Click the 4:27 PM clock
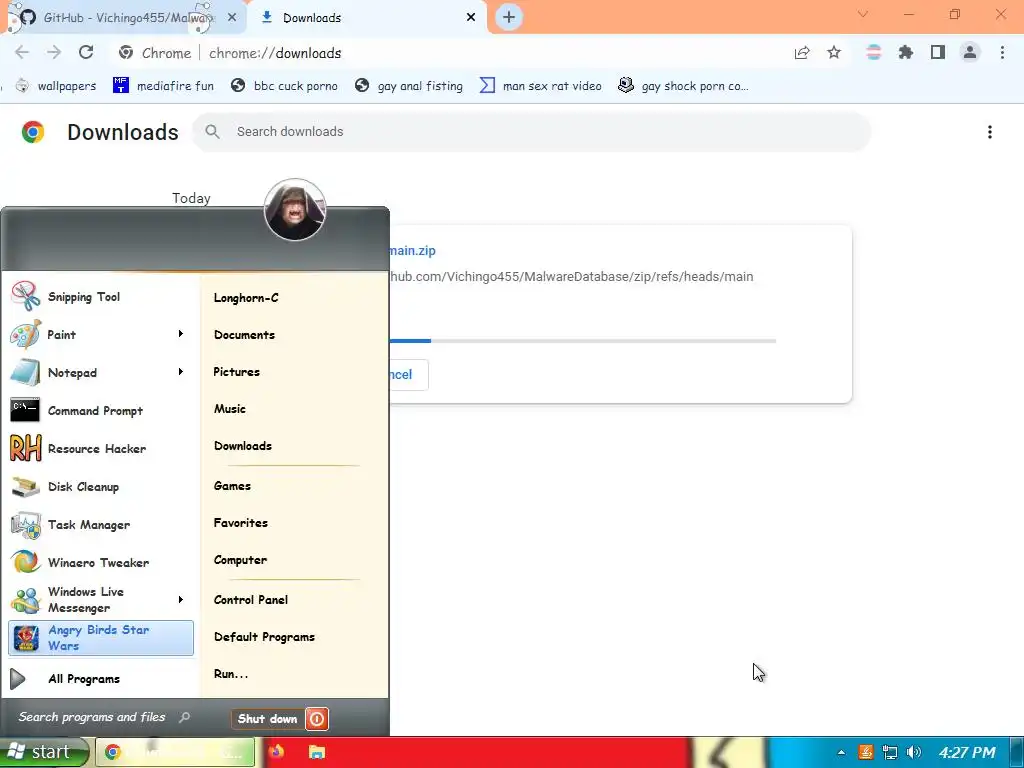Image resolution: width=1024 pixels, height=768 pixels. tap(967, 752)
